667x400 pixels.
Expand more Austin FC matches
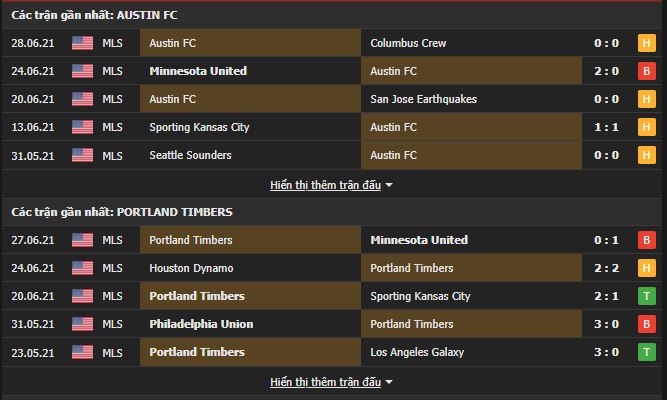pyautogui.click(x=332, y=185)
